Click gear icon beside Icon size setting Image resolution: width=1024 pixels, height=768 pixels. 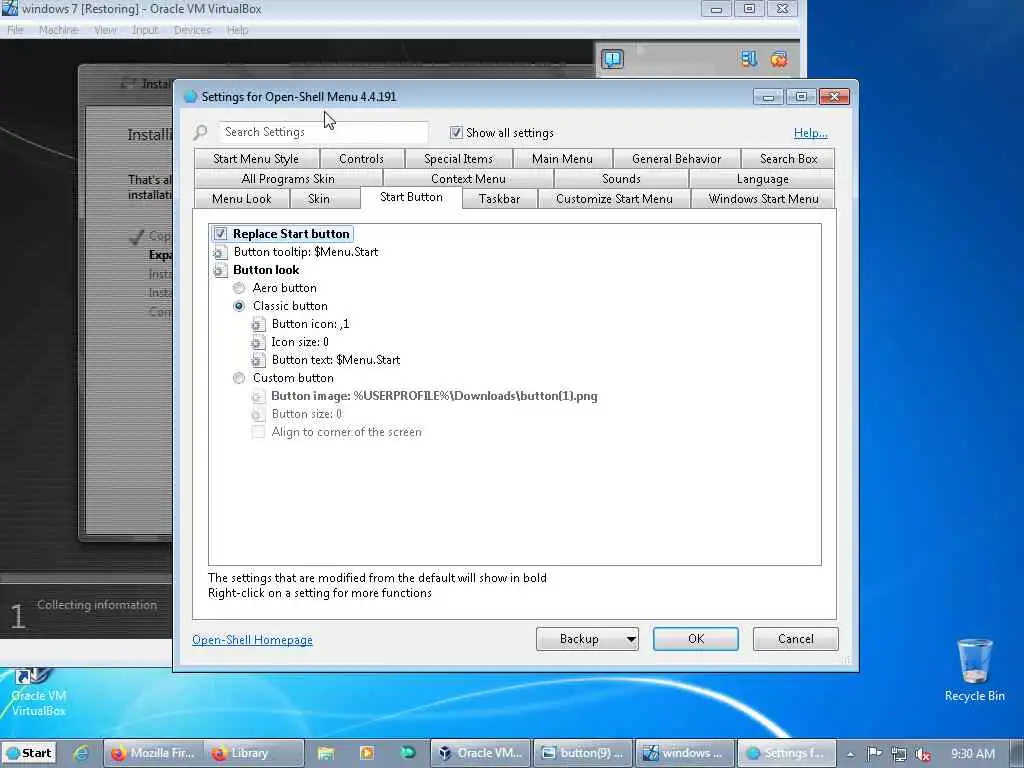[259, 342]
